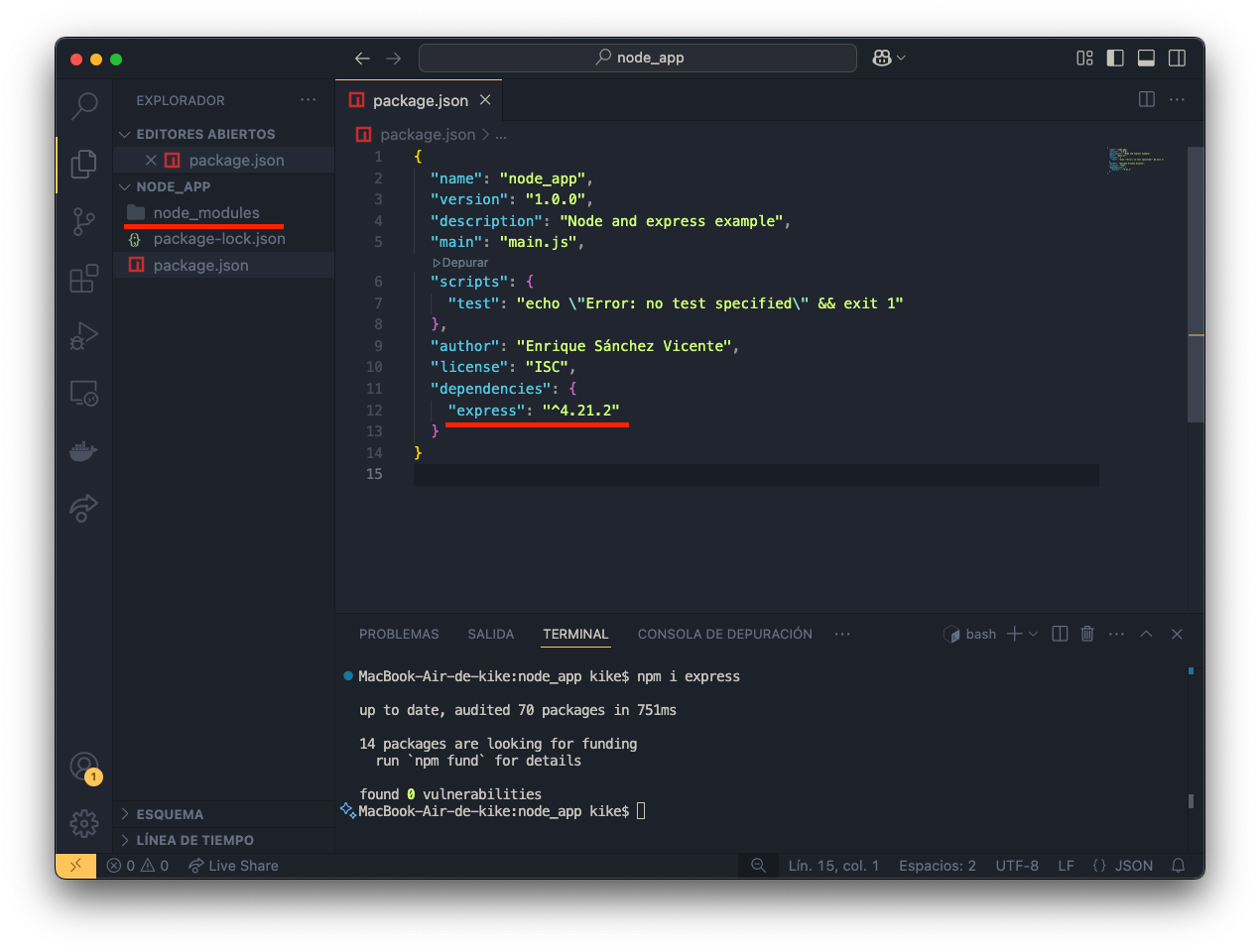Show errors and warnings count
Screen dimensions: 1260x952
pos(138,866)
